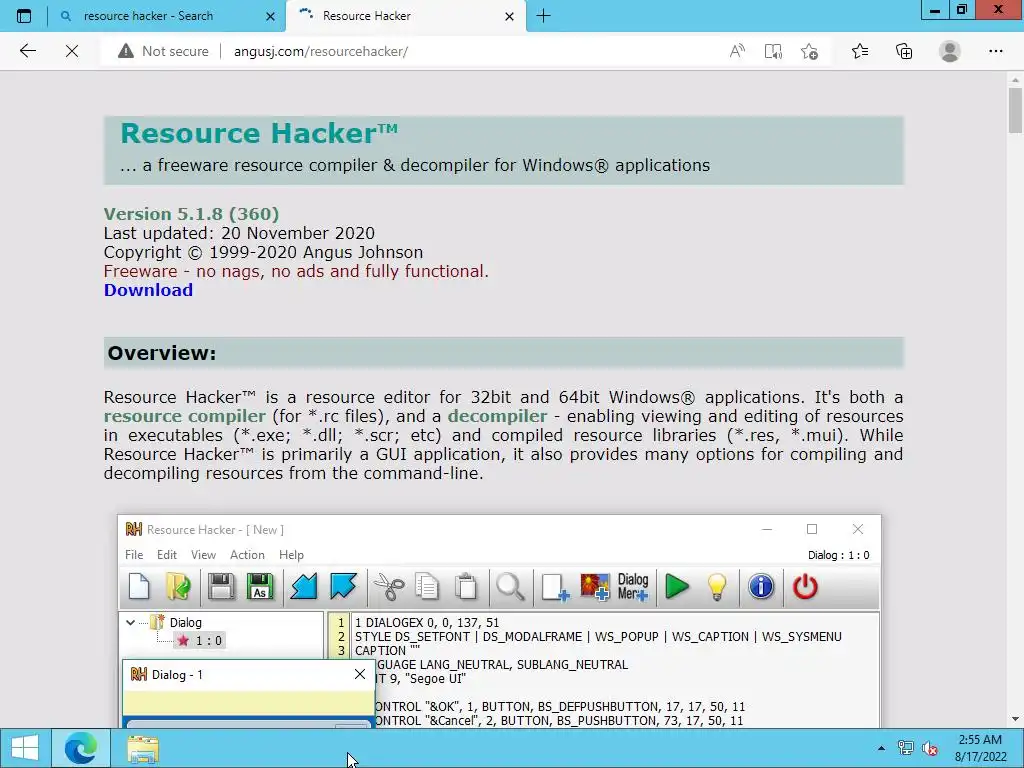
Task: Open the Windows Start menu
Action: [25, 748]
